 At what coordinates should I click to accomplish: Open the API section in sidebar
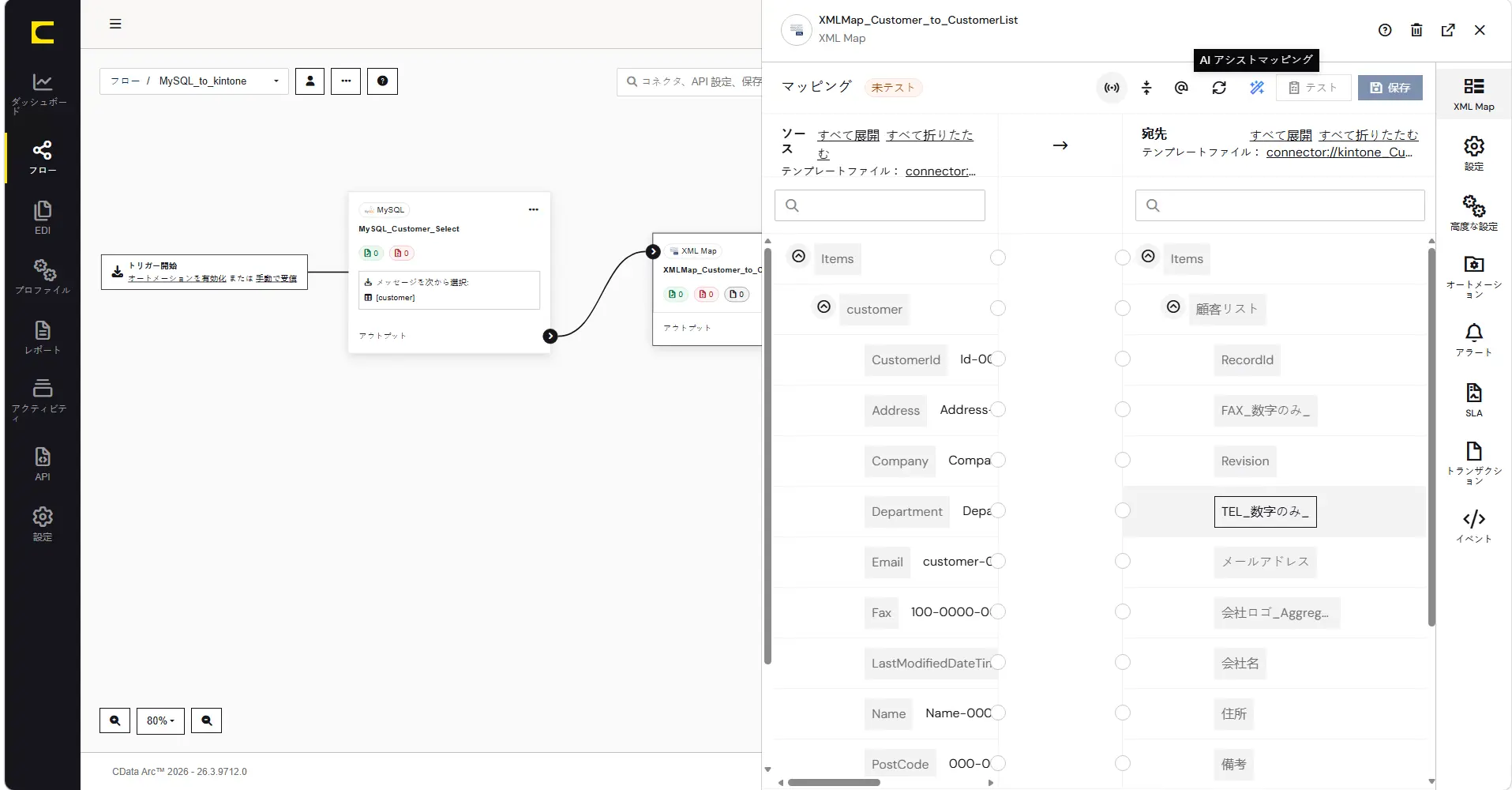click(x=42, y=464)
